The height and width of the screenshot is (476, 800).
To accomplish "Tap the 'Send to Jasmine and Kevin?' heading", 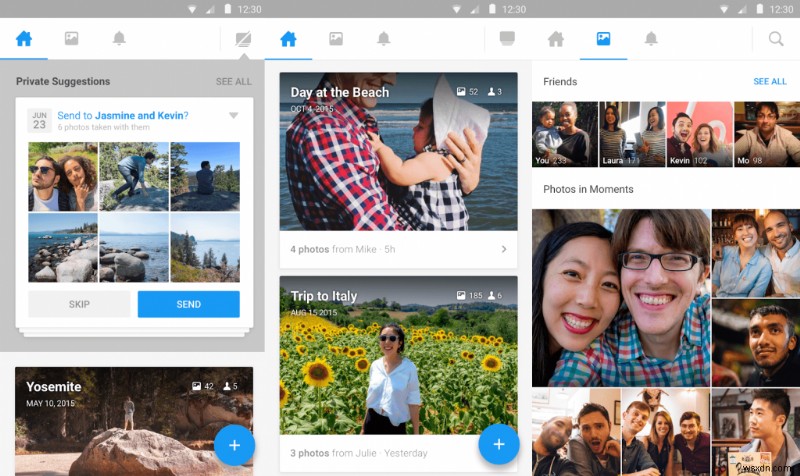I will [122, 115].
